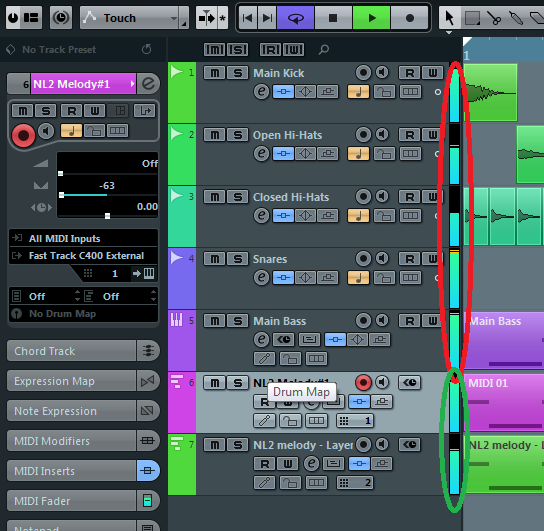
Task: Select the Glue tool
Action: coord(516,18)
